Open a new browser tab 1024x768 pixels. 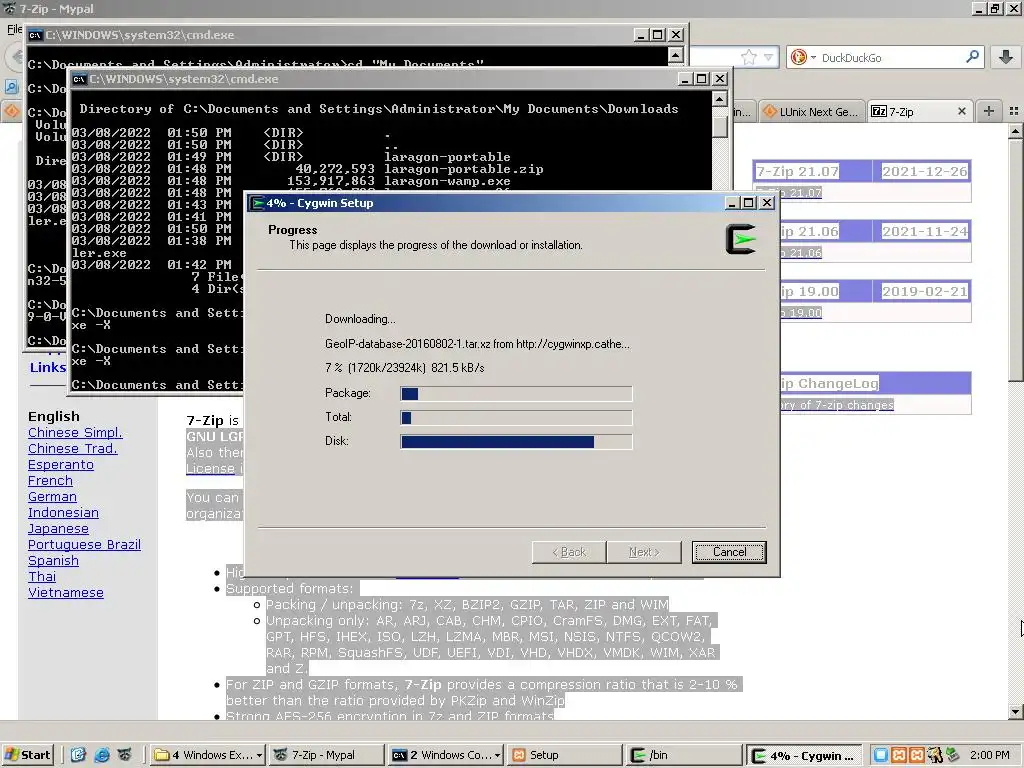(x=989, y=111)
